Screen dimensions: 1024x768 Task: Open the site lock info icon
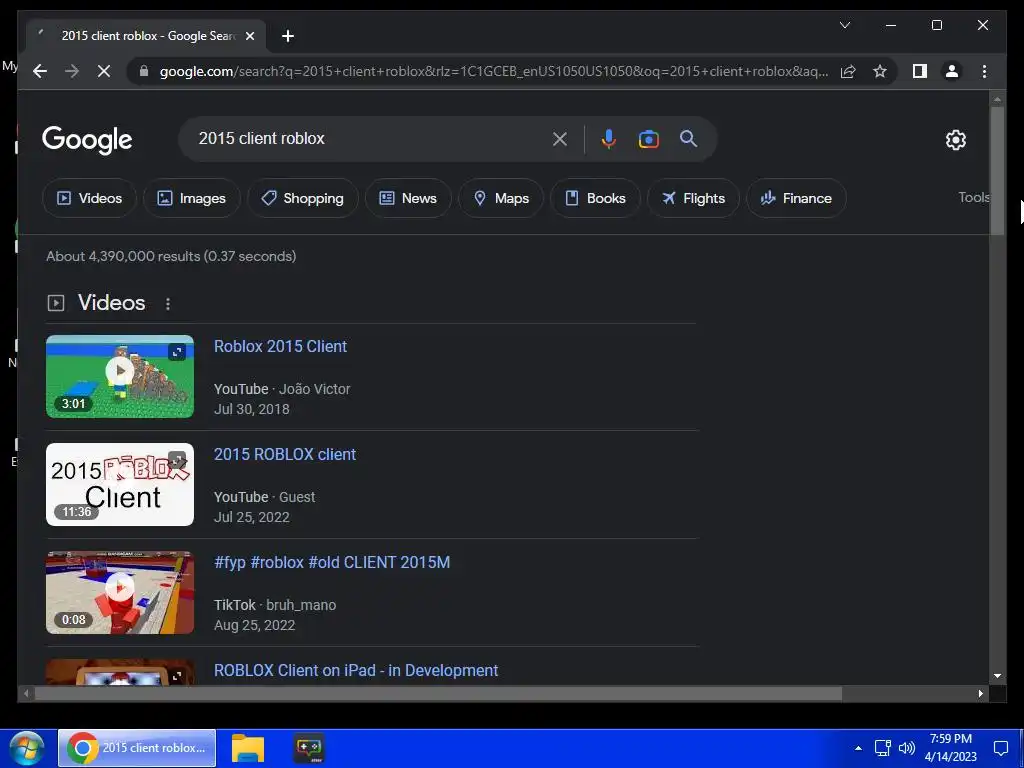click(144, 71)
